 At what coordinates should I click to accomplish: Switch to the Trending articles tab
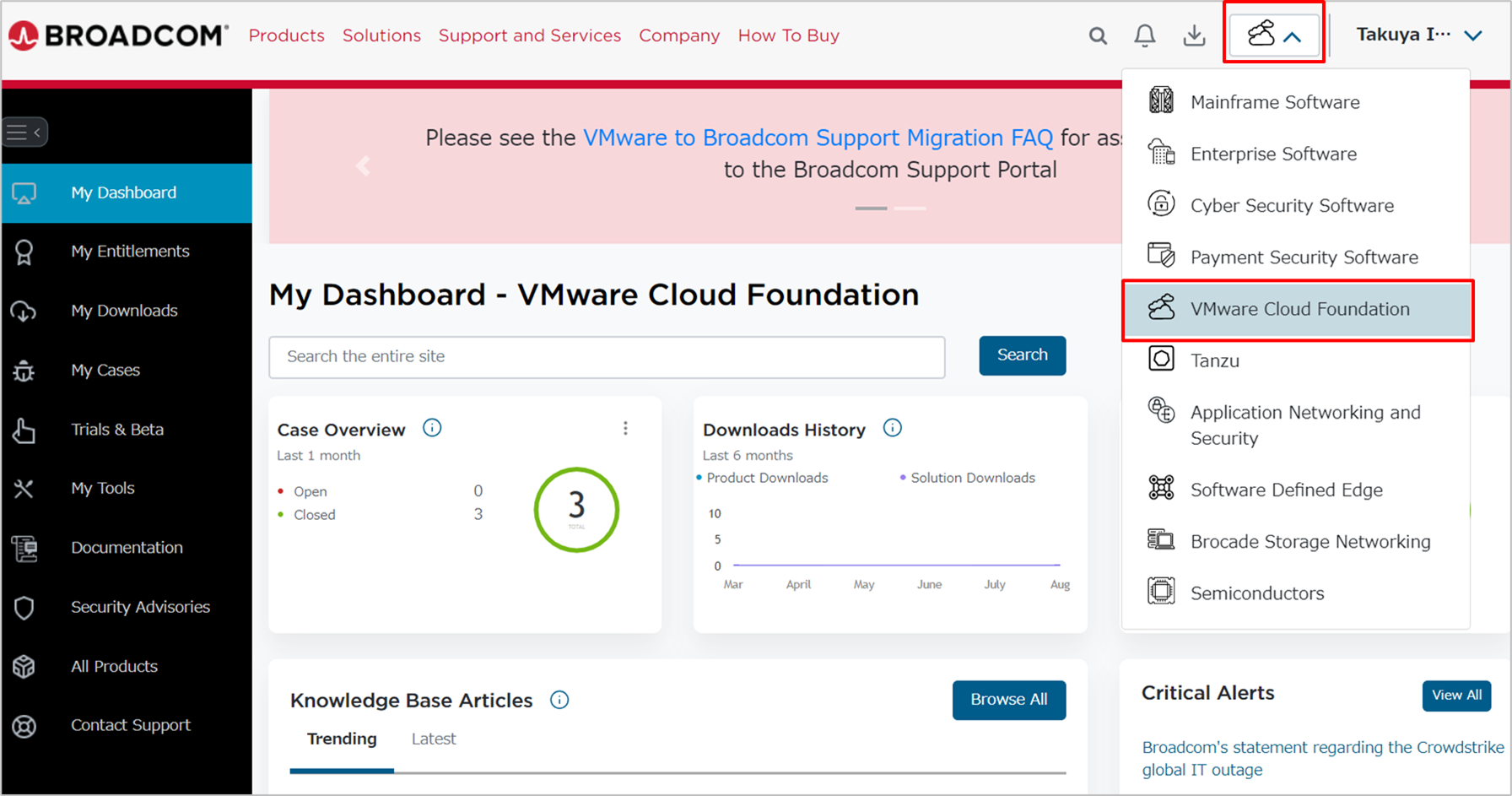(342, 739)
